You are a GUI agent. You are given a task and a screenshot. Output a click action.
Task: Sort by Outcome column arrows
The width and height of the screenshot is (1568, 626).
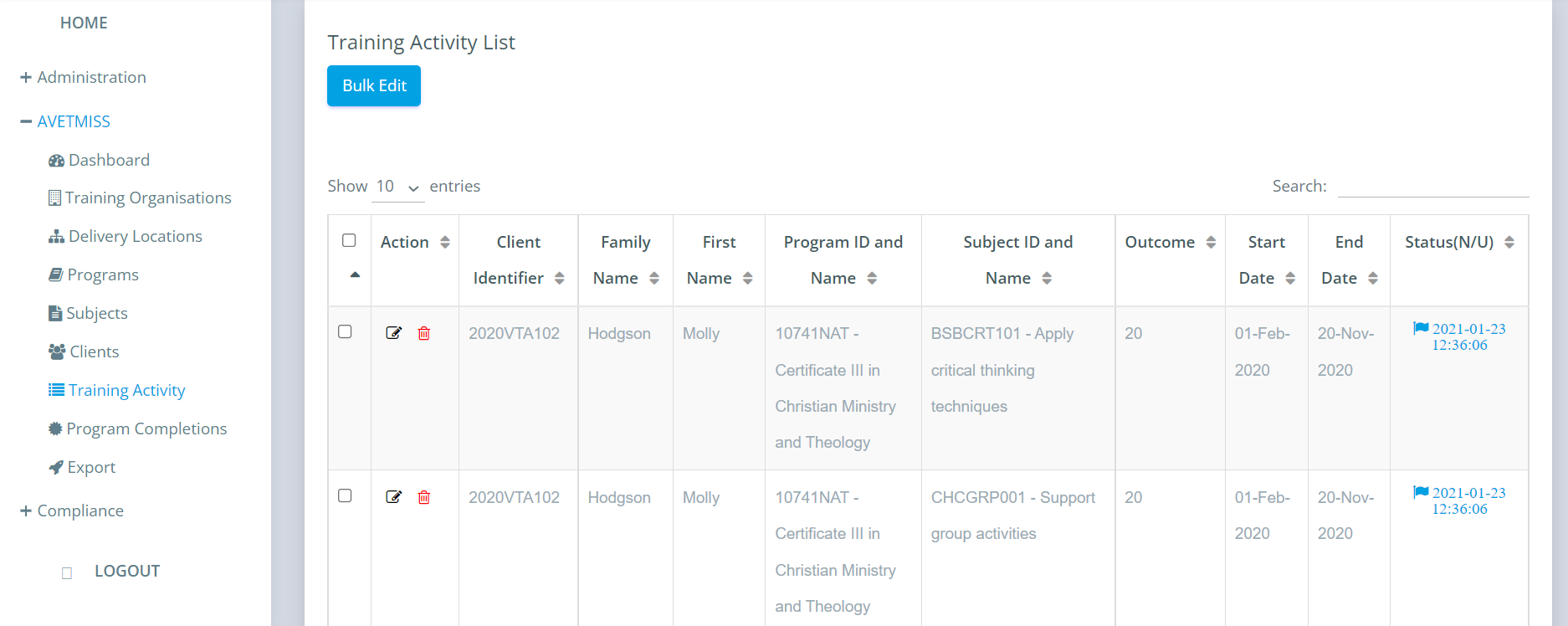pos(1211,242)
